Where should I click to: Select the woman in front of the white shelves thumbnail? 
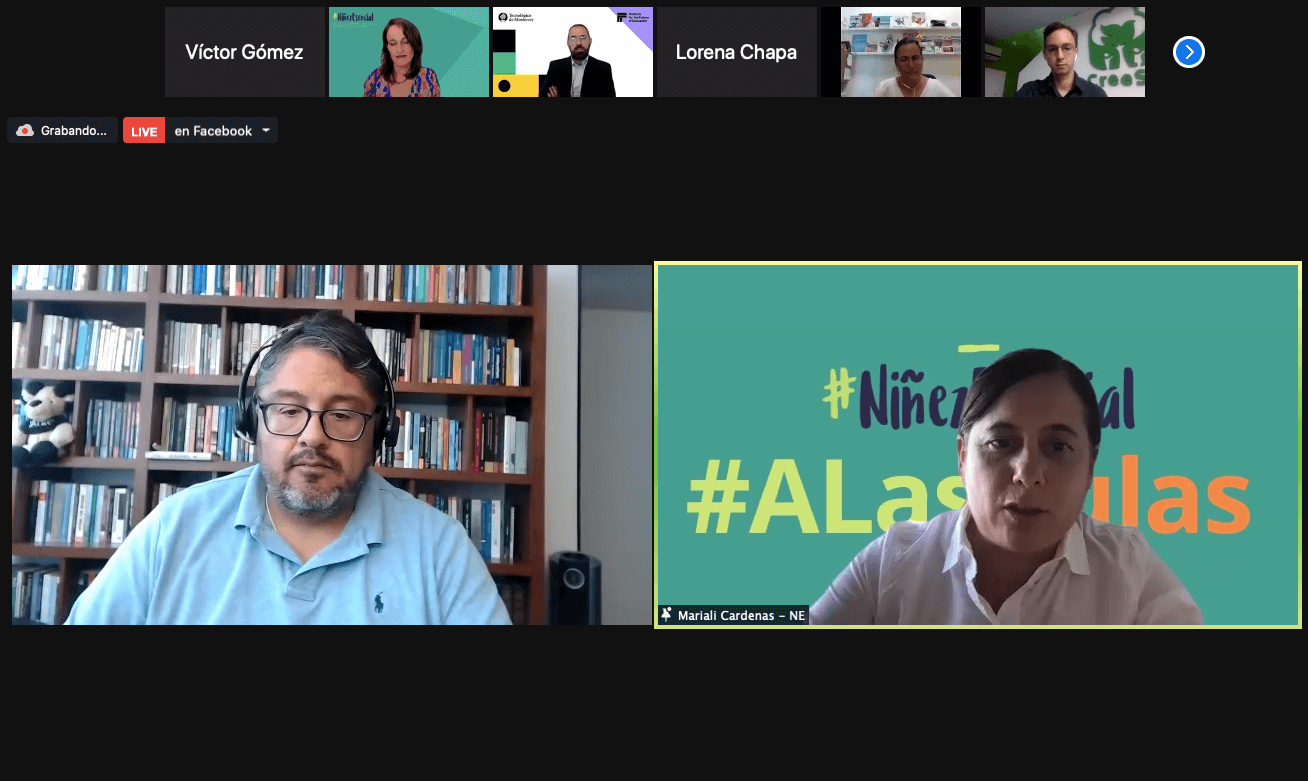pyautogui.click(x=900, y=52)
